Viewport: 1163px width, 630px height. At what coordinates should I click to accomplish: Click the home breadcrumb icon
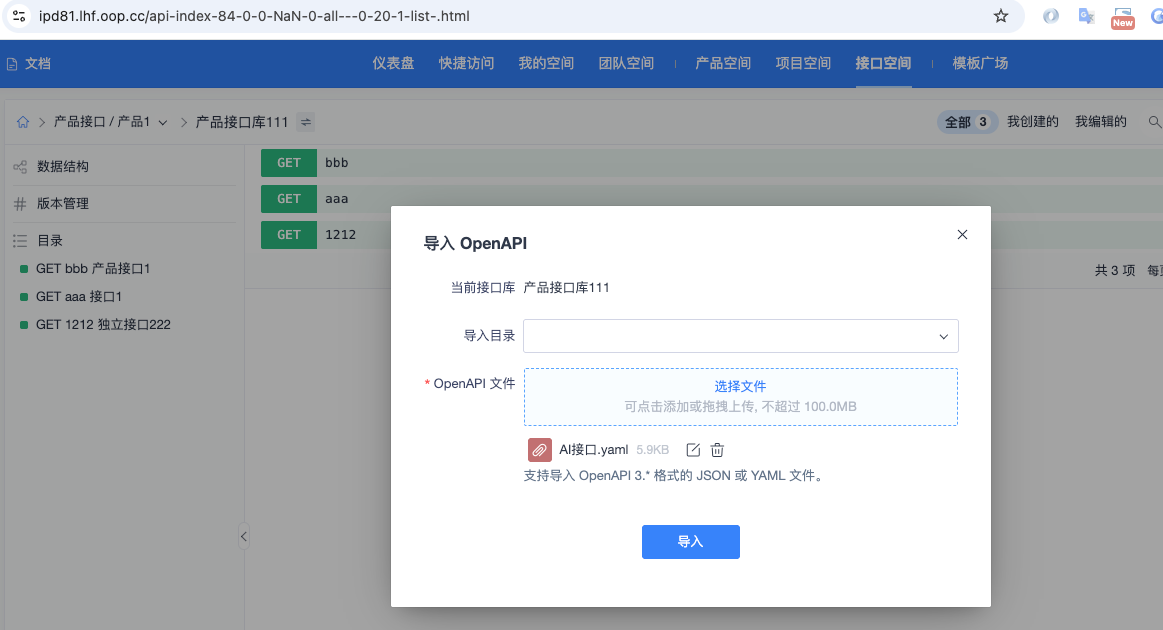point(23,122)
